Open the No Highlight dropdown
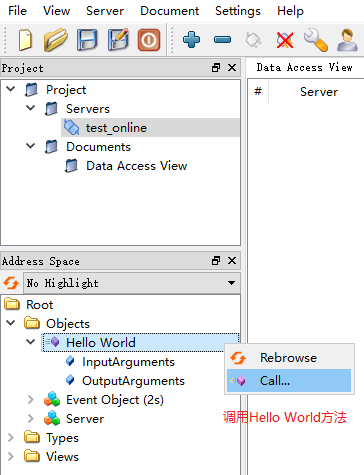 (132, 283)
